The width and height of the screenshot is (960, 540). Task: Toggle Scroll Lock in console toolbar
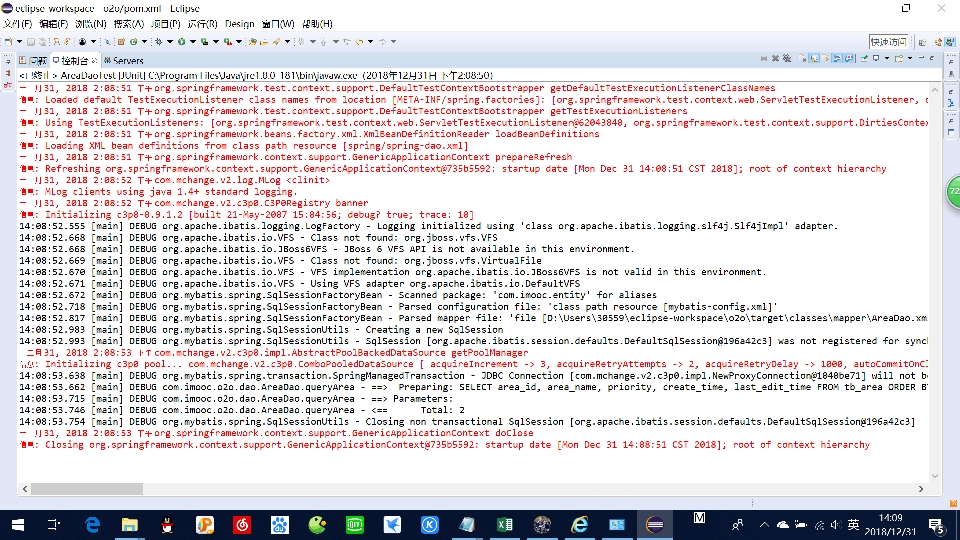814,58
